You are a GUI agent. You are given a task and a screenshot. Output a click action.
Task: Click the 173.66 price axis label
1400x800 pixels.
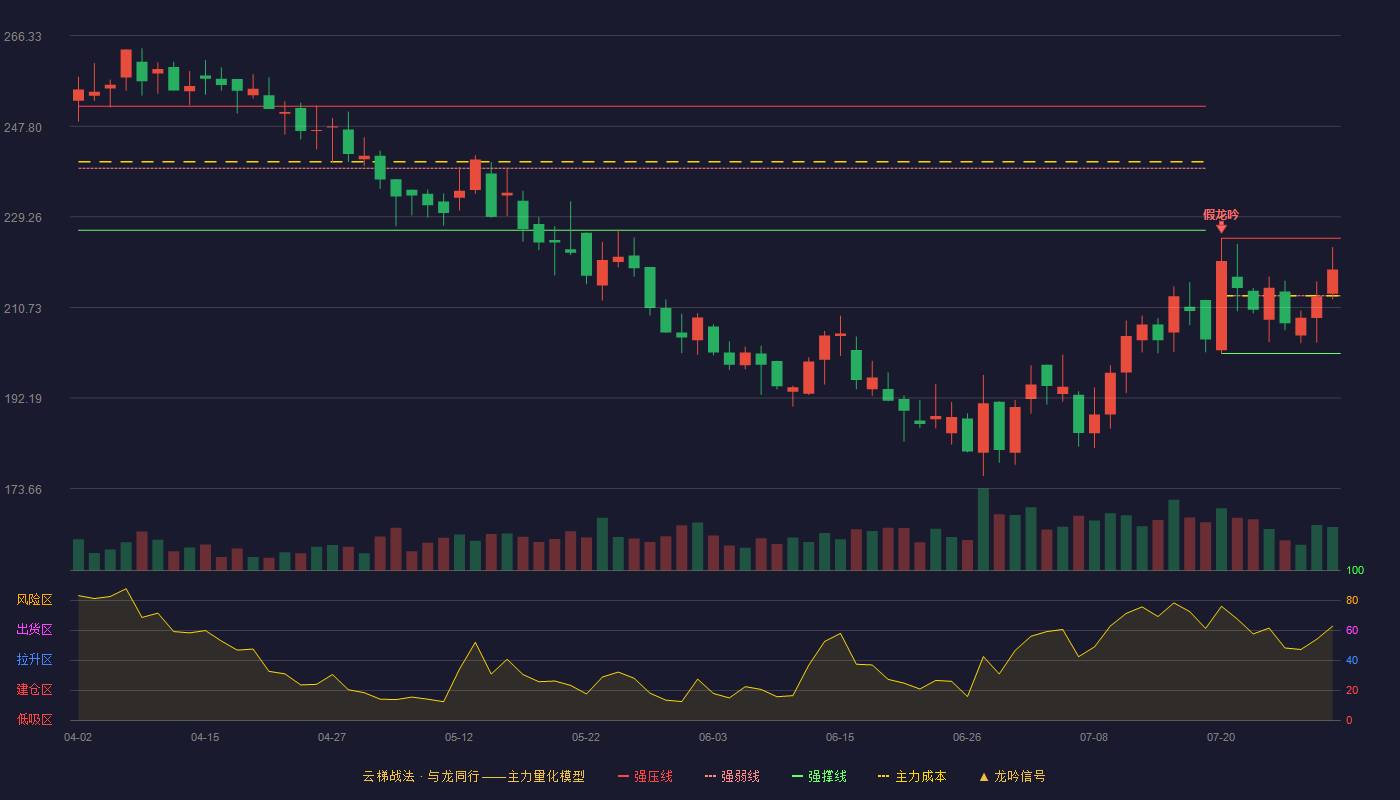[x=23, y=490]
